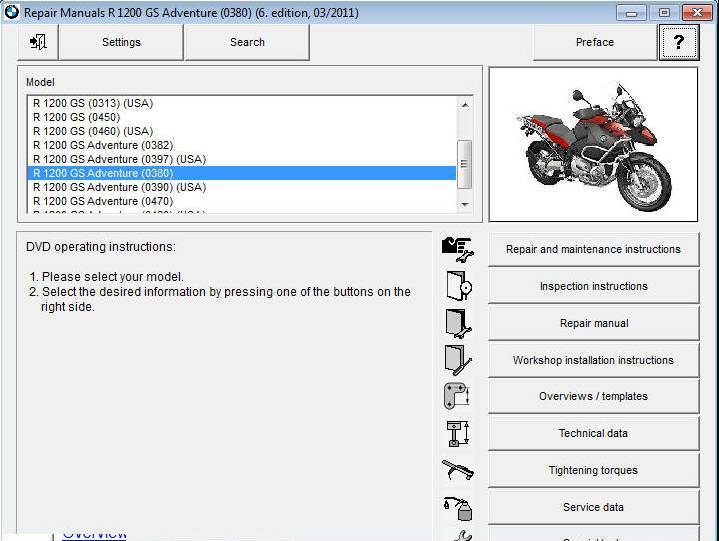The height and width of the screenshot is (541, 719).
Task: Click Tightening torques wrench icon
Action: 458,470
